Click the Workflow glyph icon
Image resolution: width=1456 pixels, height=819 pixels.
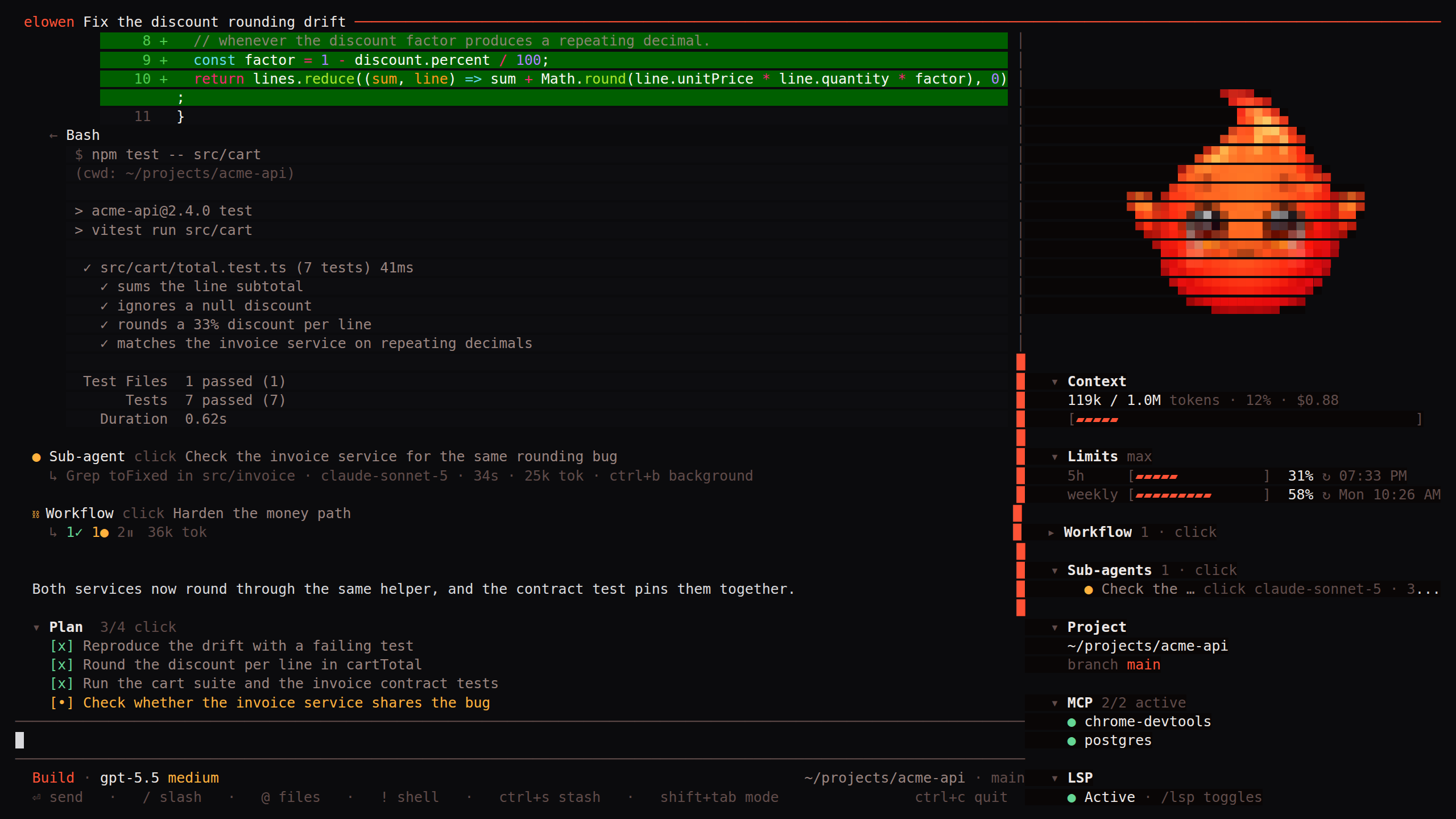[x=36, y=514]
